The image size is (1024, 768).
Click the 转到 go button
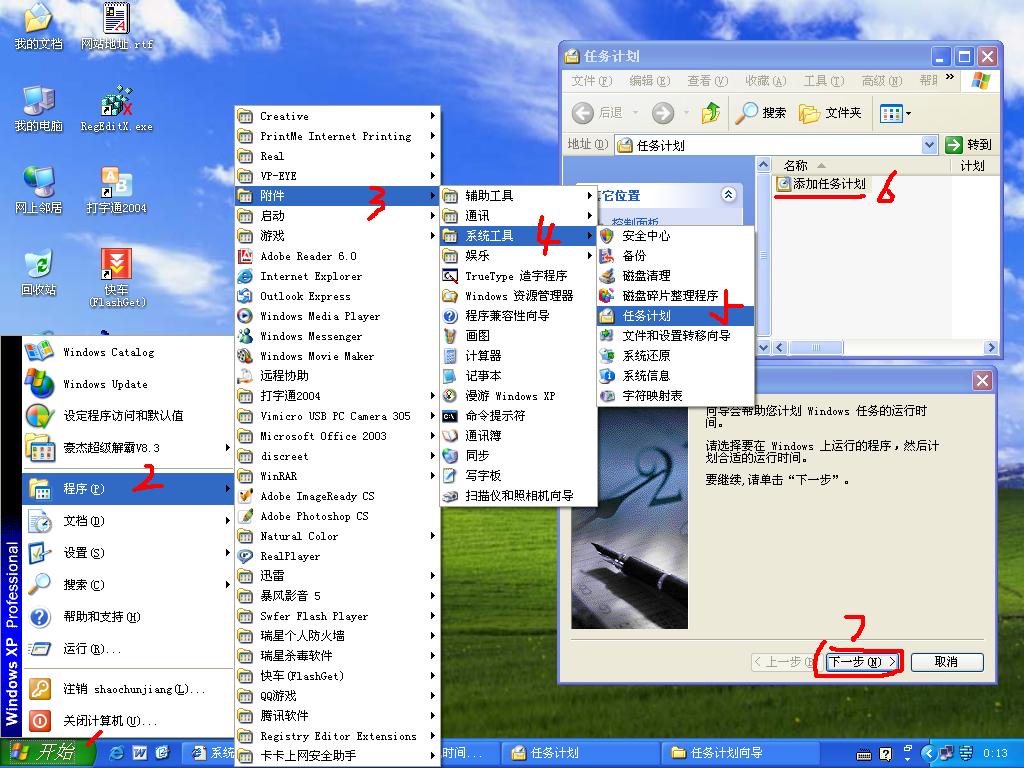tap(969, 145)
